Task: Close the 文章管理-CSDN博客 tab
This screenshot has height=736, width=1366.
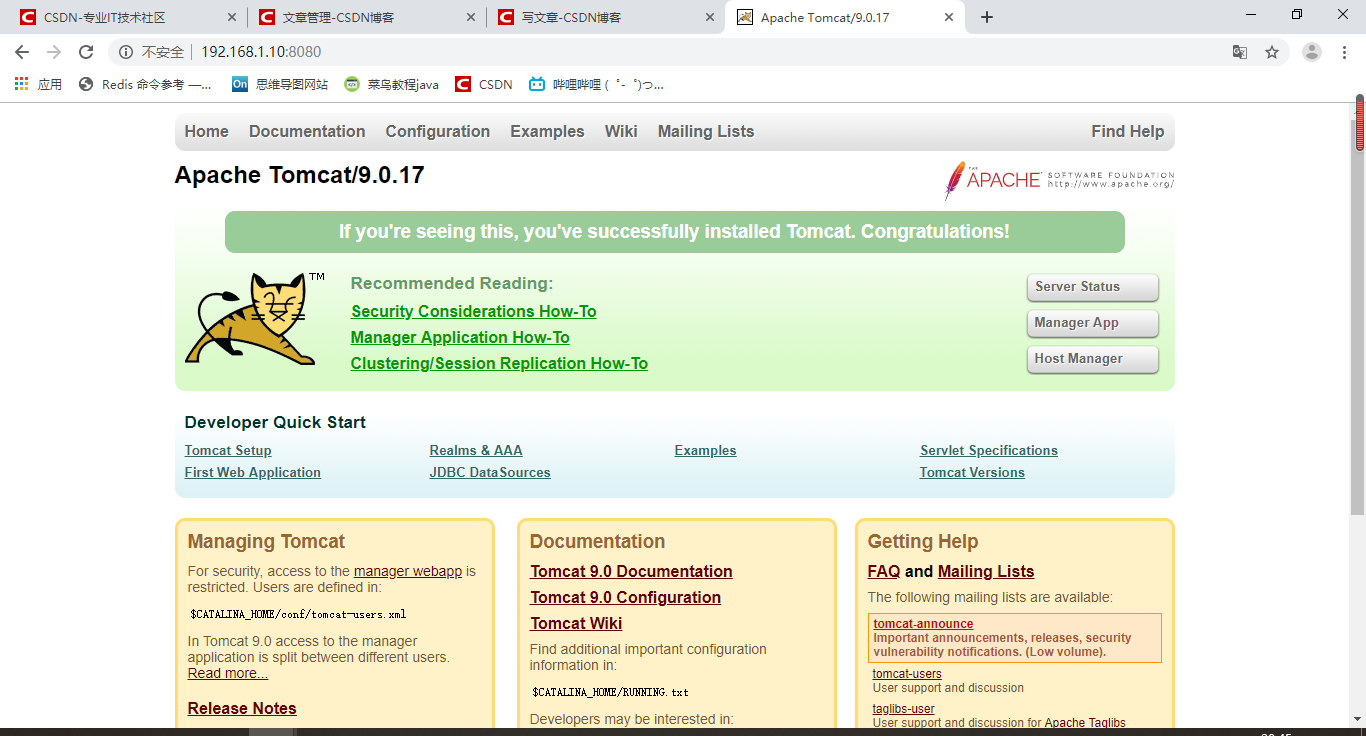Action: coord(470,17)
